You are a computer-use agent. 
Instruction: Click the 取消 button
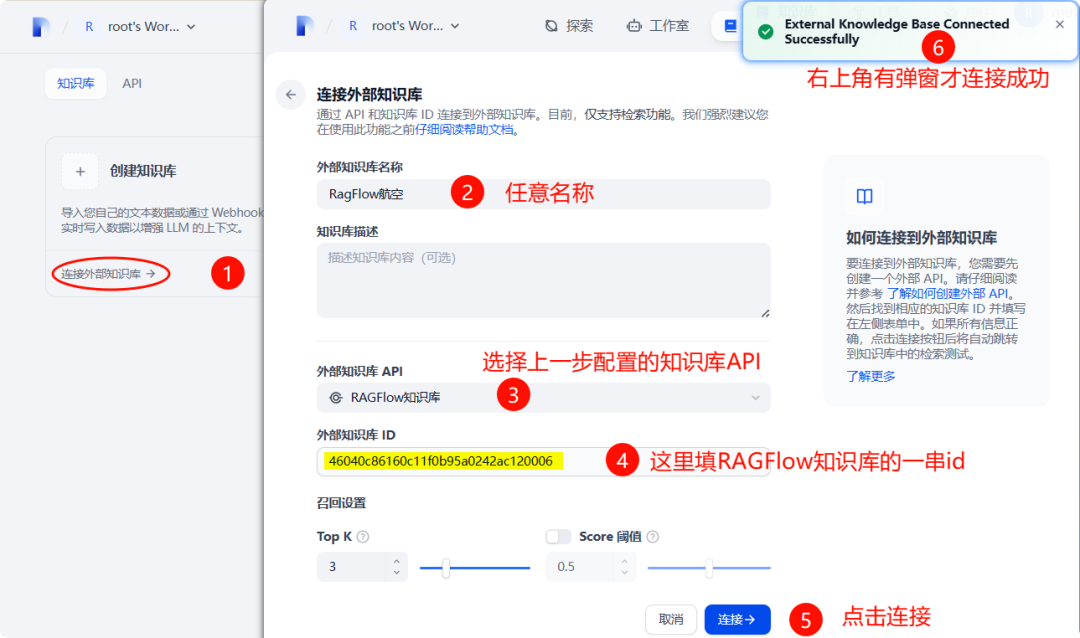point(671,619)
